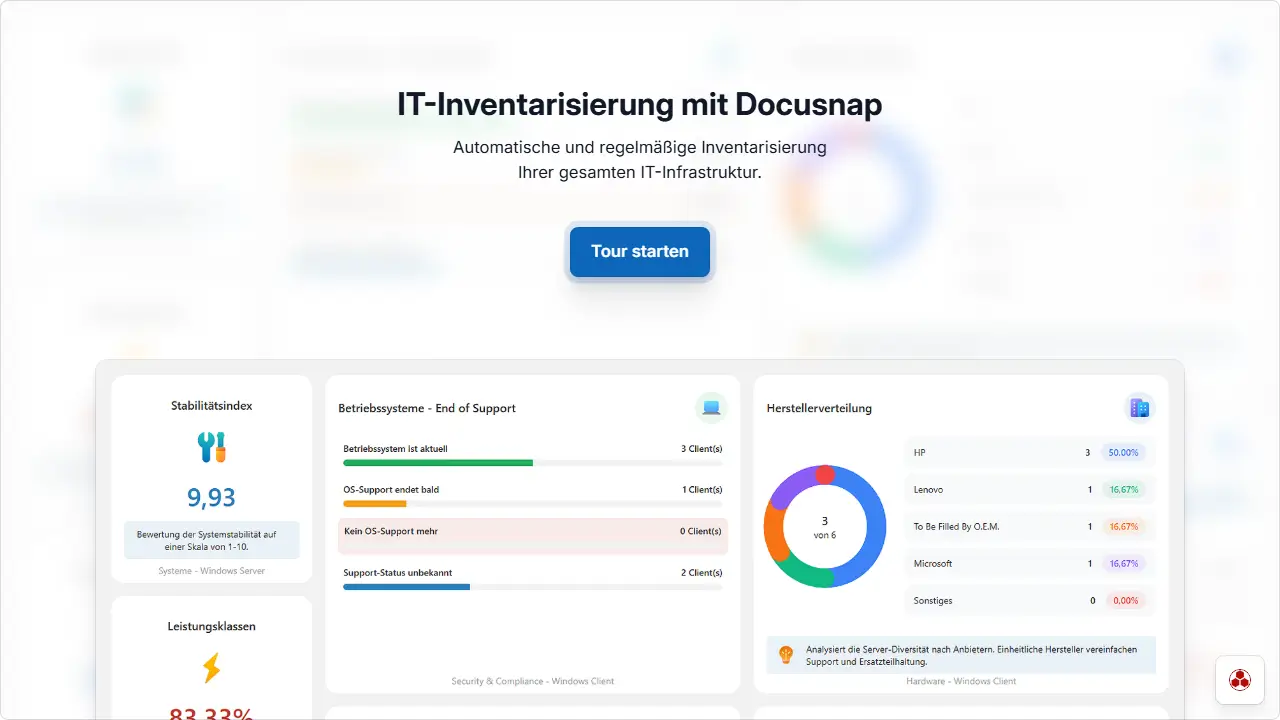Select the "Kein OS-Support mehr" row label
Screen dimensions: 1280x720
point(391,531)
